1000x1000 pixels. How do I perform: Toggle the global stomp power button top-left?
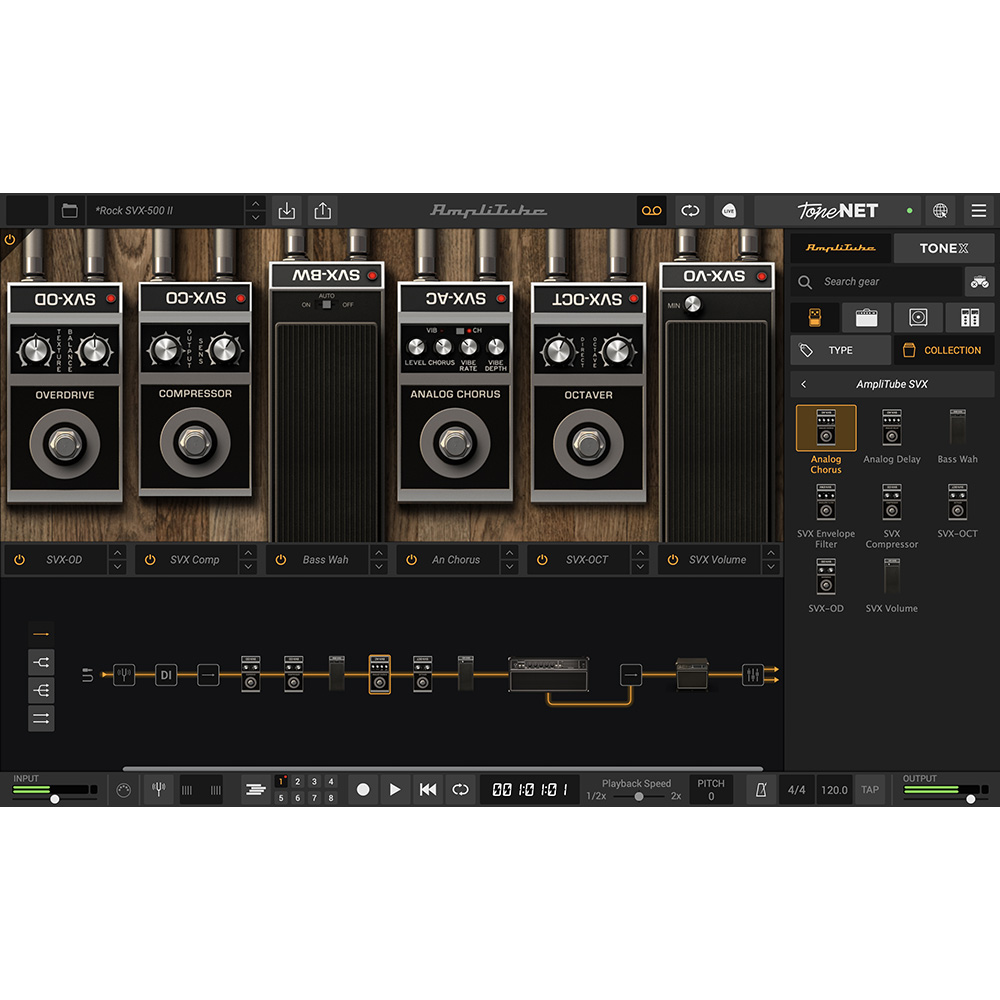(x=10, y=240)
